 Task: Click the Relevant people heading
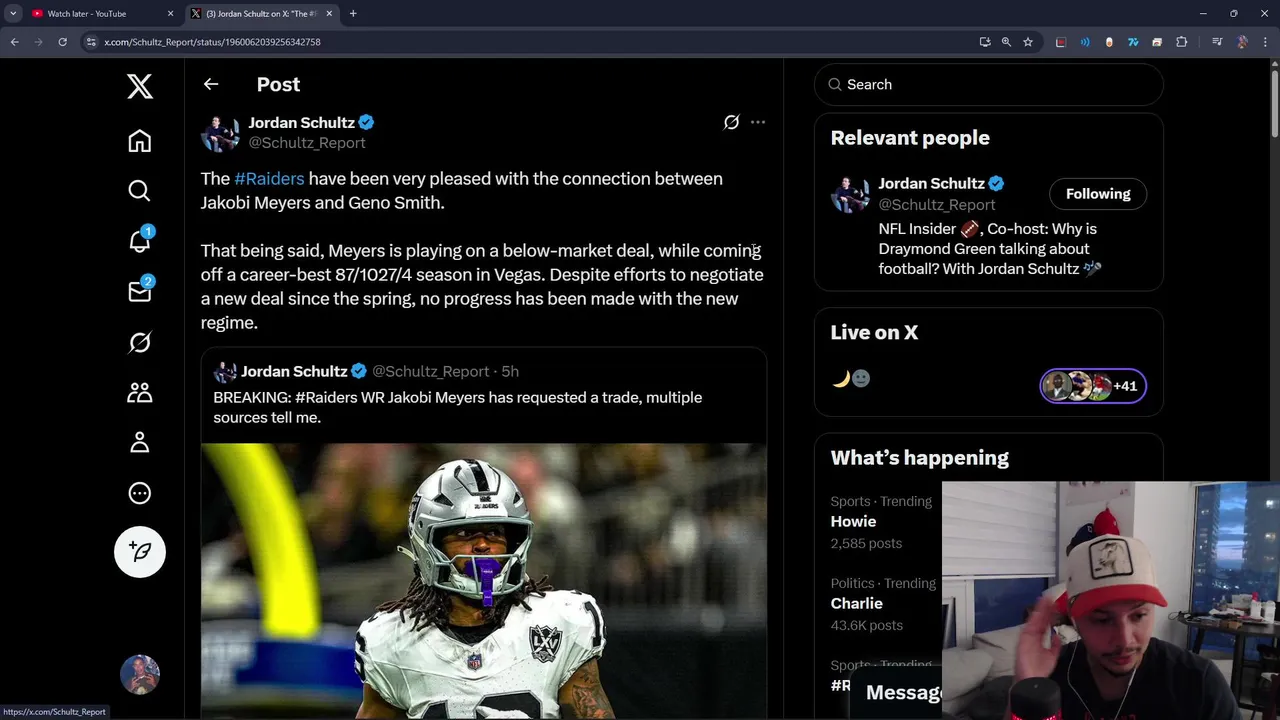click(x=910, y=138)
